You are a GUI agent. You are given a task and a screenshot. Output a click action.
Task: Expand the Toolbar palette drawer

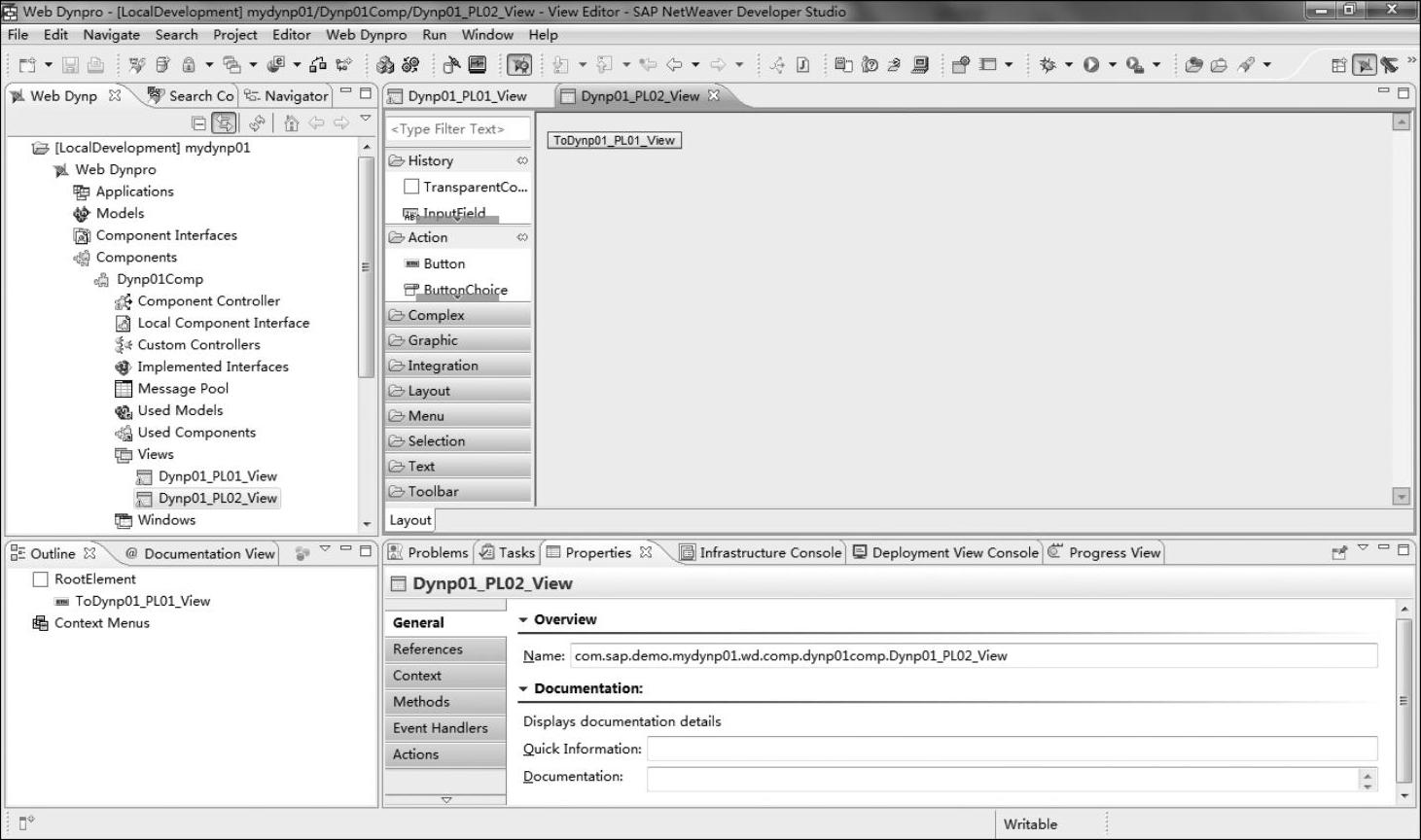point(459,491)
